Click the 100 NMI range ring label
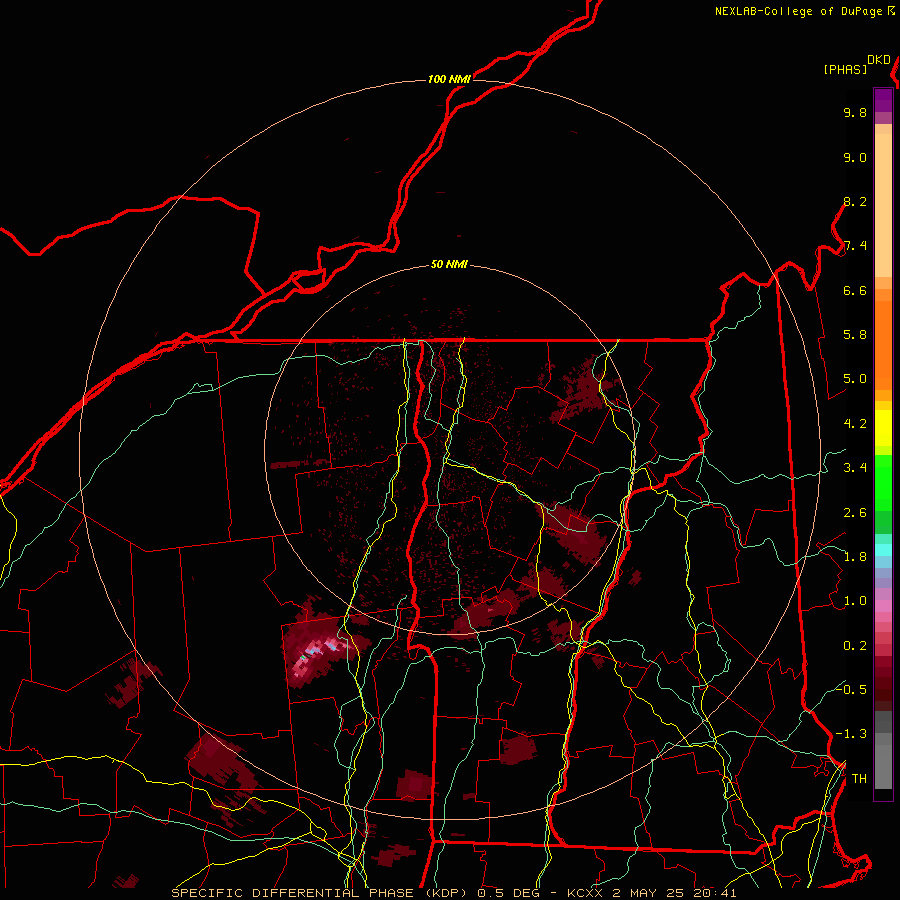Viewport: 900px width, 900px height. coord(449,79)
